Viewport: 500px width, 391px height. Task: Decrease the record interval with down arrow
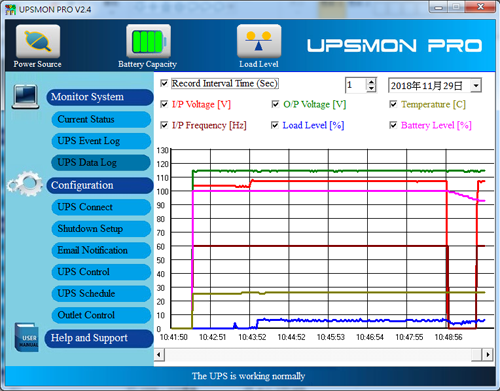click(x=371, y=89)
